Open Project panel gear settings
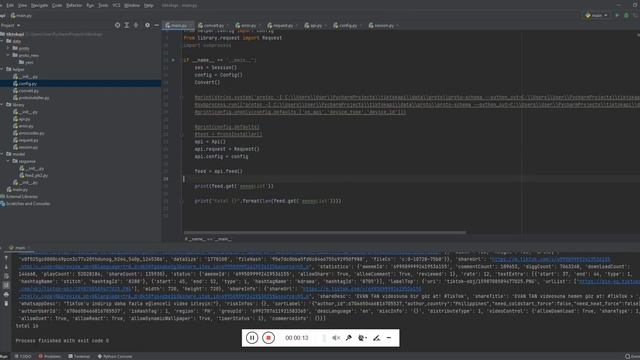 coord(147,25)
